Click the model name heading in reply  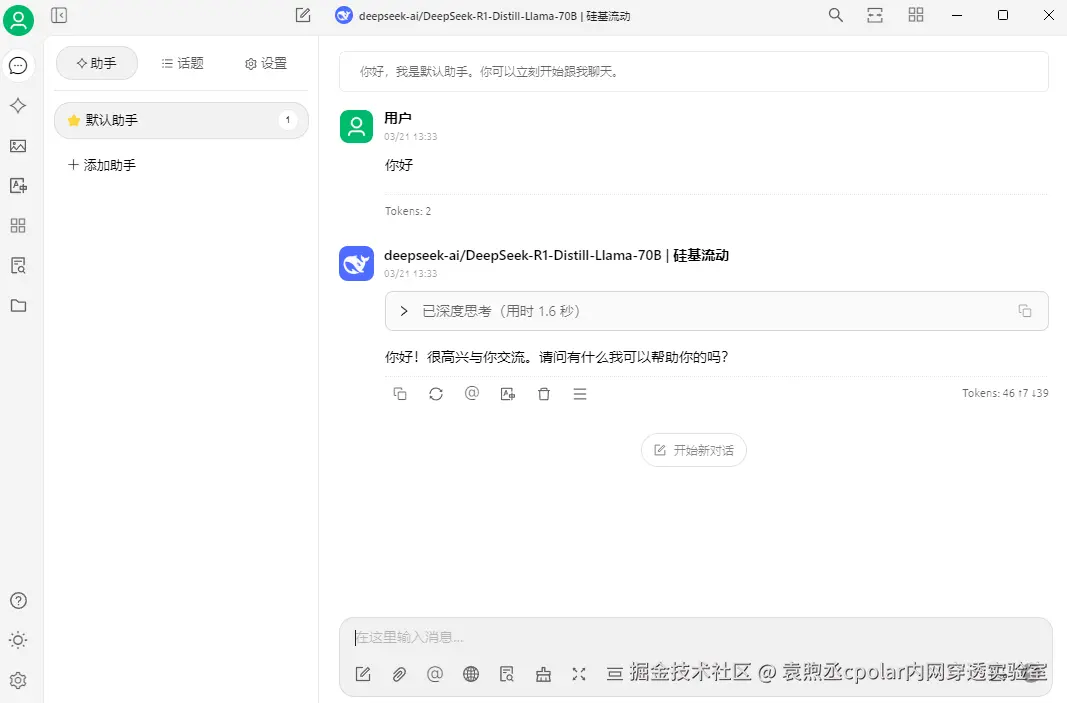[557, 255]
